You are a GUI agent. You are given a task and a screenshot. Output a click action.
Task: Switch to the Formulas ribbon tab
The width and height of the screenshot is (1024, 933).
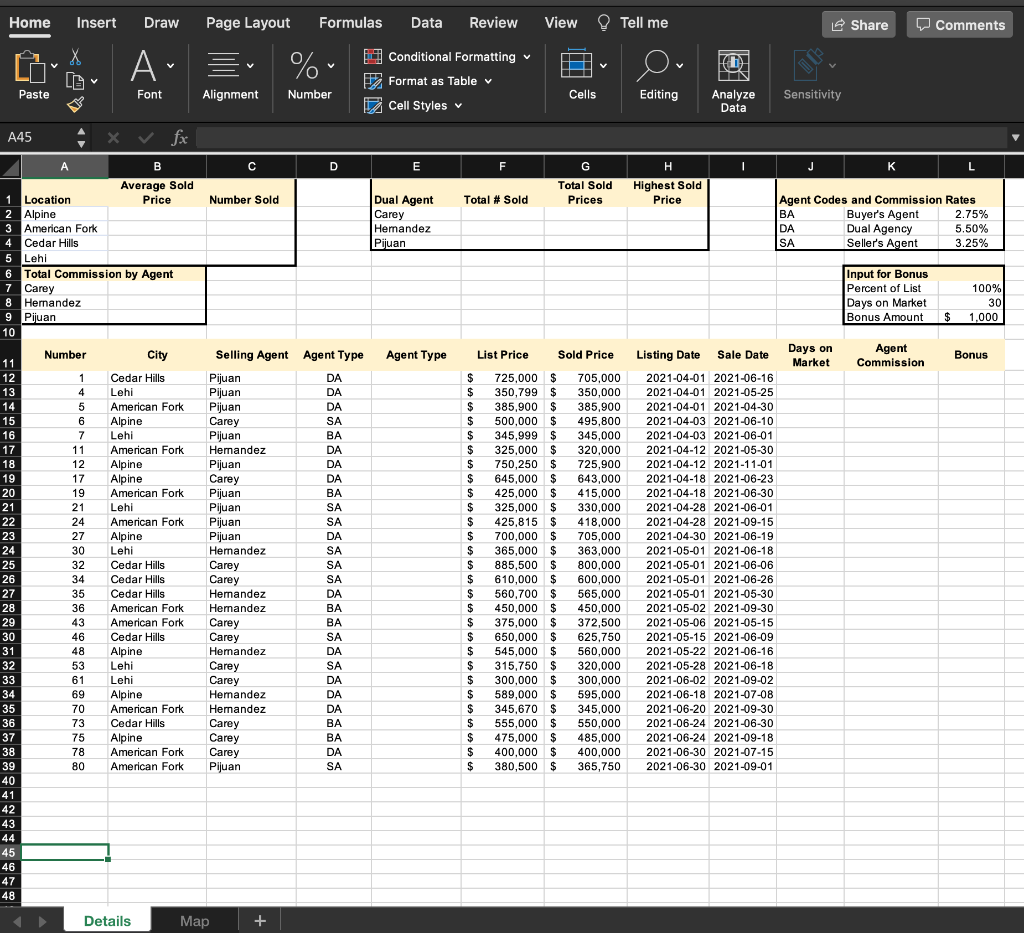[x=353, y=22]
